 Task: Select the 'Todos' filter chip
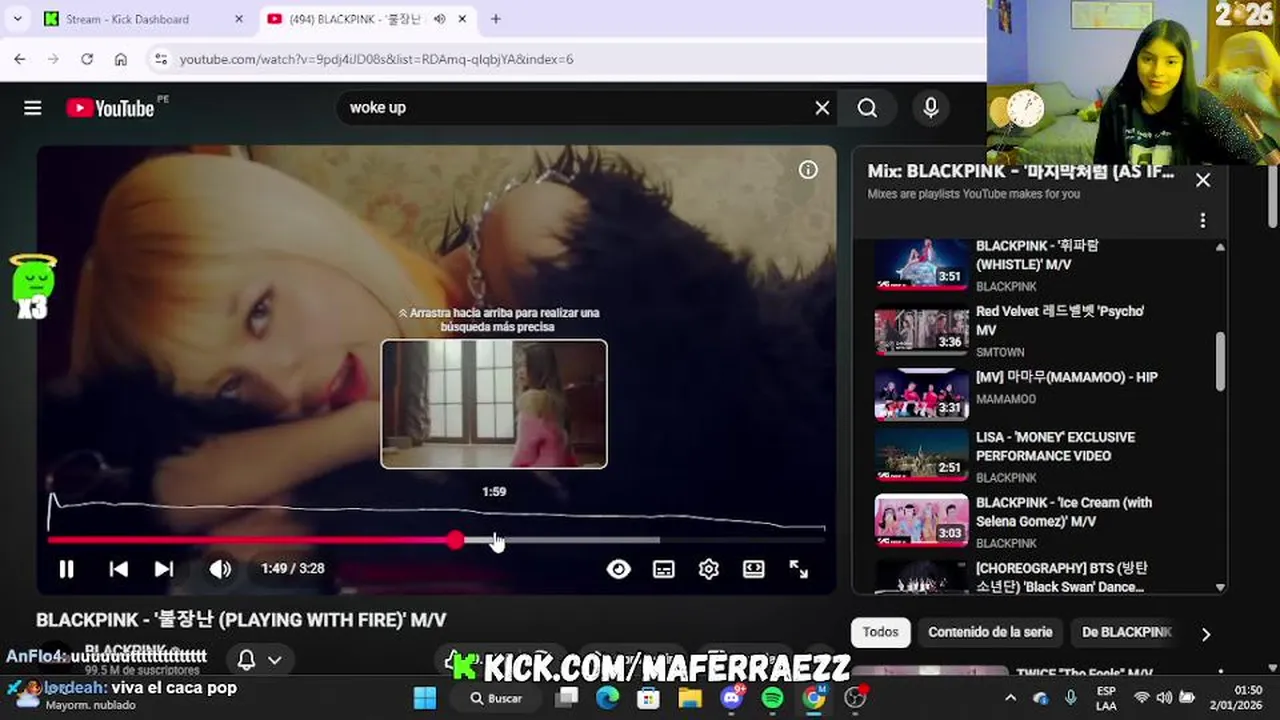pos(880,632)
